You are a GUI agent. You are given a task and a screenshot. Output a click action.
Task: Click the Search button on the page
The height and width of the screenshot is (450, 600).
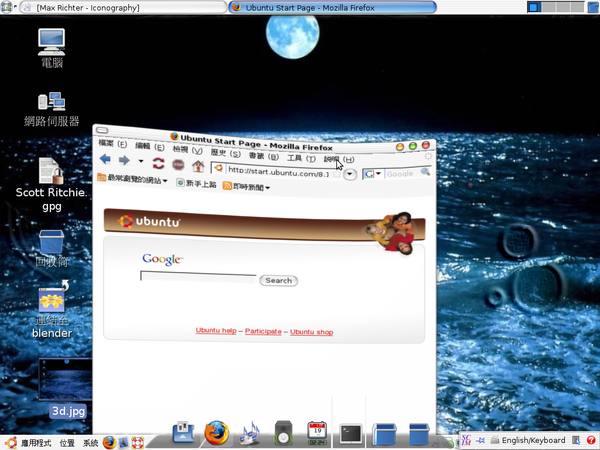click(x=279, y=280)
